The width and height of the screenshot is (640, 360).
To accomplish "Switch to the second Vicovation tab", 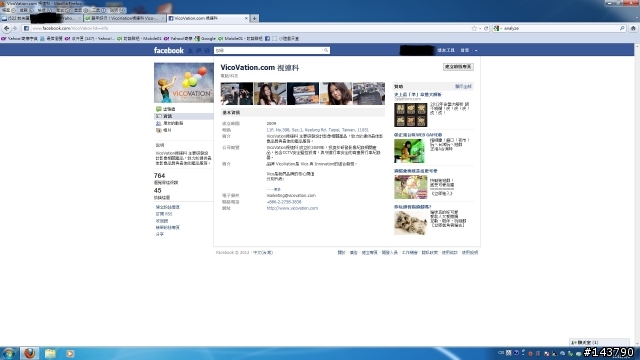I will pyautogui.click(x=124, y=18).
